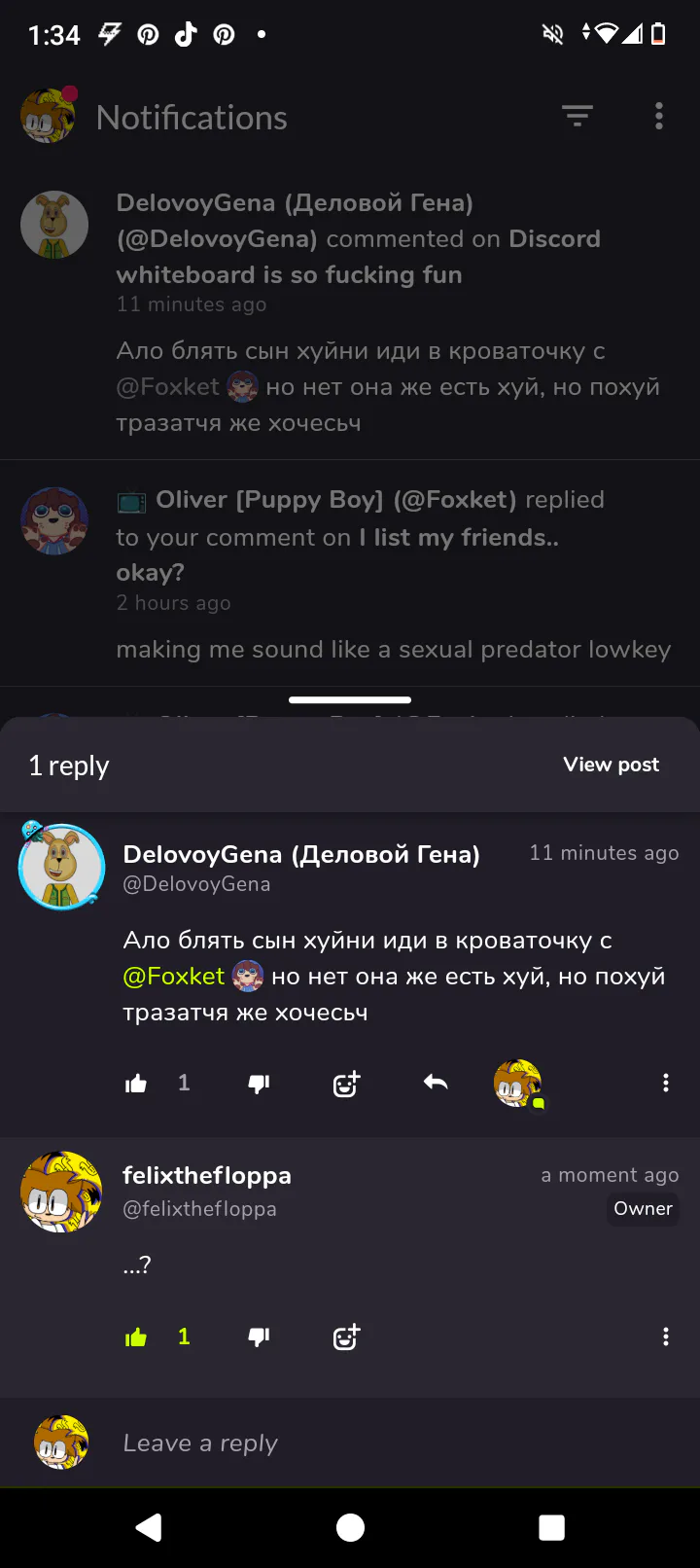Screen dimensions: 700x1568
Task: Tap the @Foxket mention link in comment
Action: [174, 976]
